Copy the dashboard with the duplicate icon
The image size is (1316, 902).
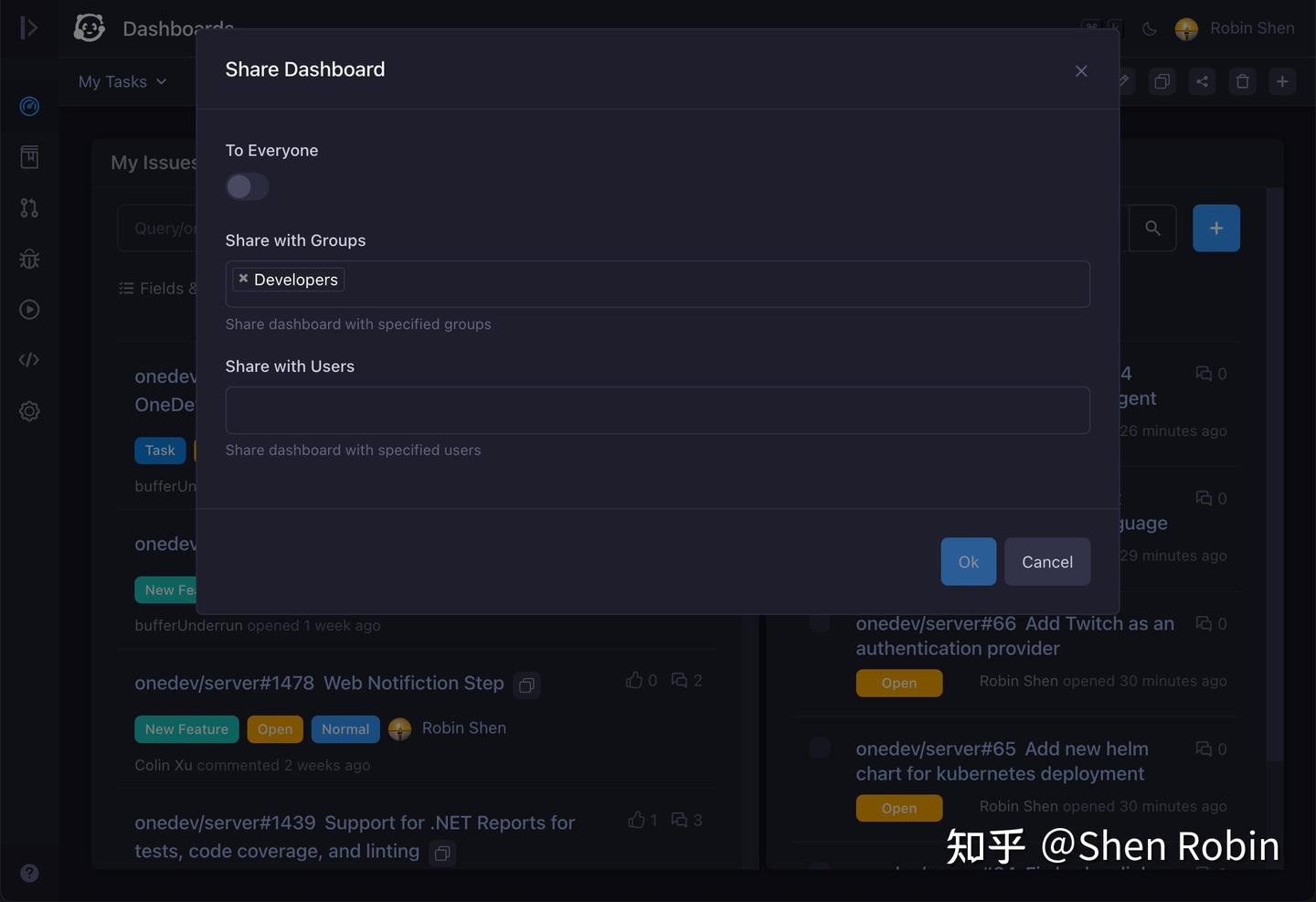pos(1162,81)
